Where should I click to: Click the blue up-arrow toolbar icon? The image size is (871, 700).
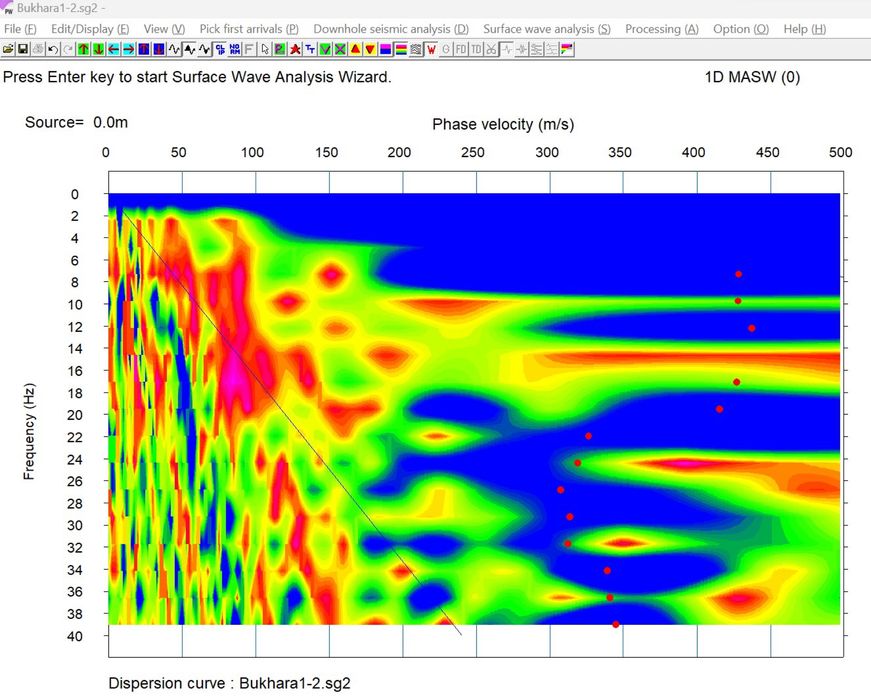144,49
